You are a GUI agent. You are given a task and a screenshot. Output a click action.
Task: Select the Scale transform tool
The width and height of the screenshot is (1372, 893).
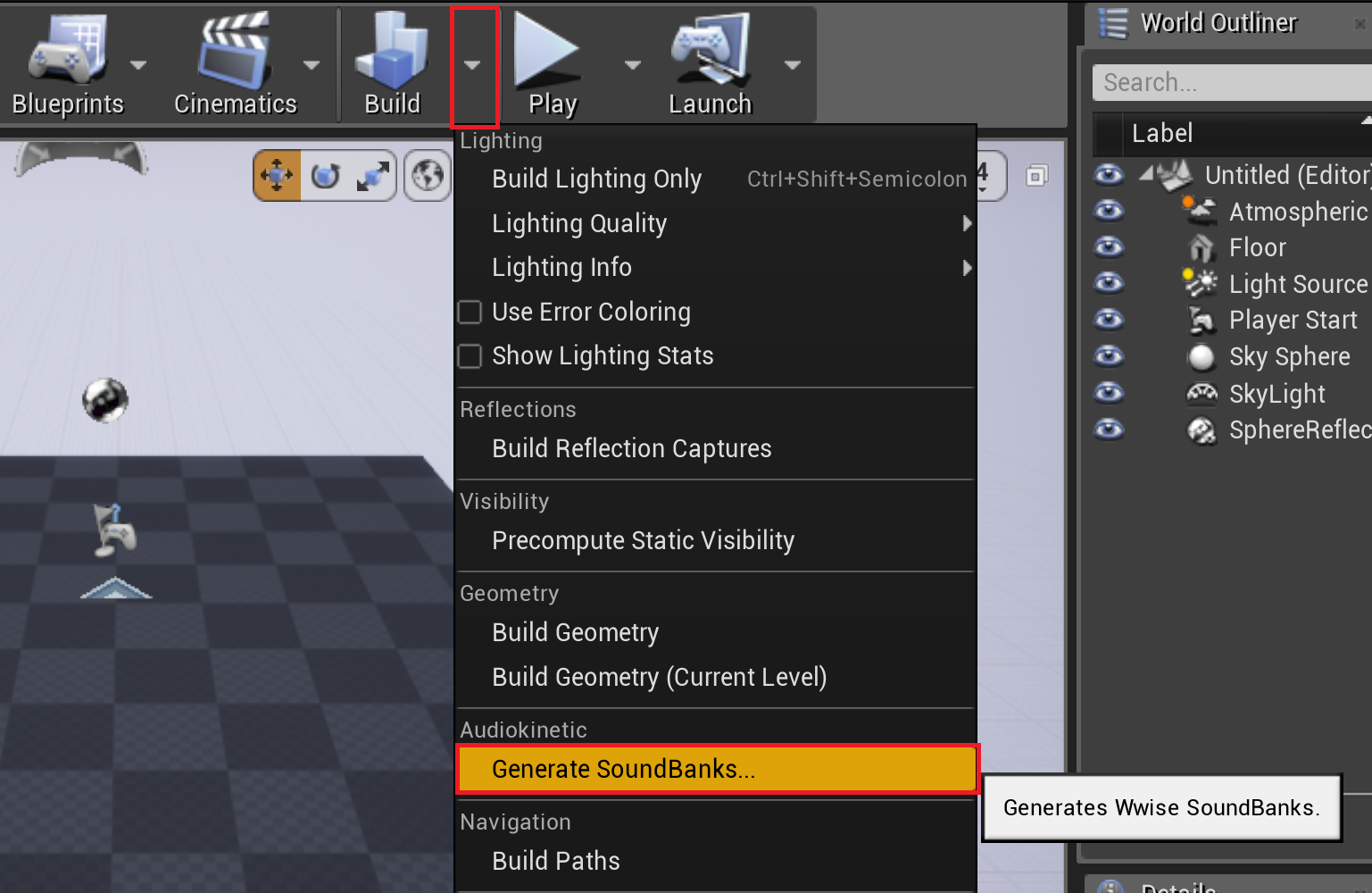pos(374,175)
